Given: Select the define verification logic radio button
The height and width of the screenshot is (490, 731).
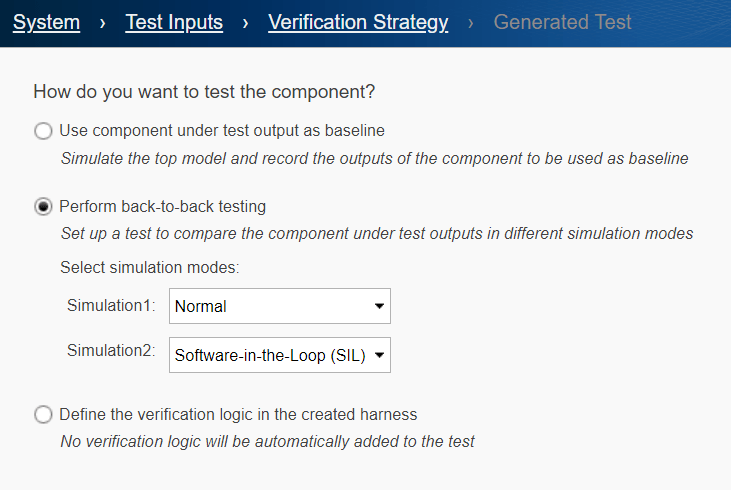Looking at the screenshot, I should click(x=43, y=414).
